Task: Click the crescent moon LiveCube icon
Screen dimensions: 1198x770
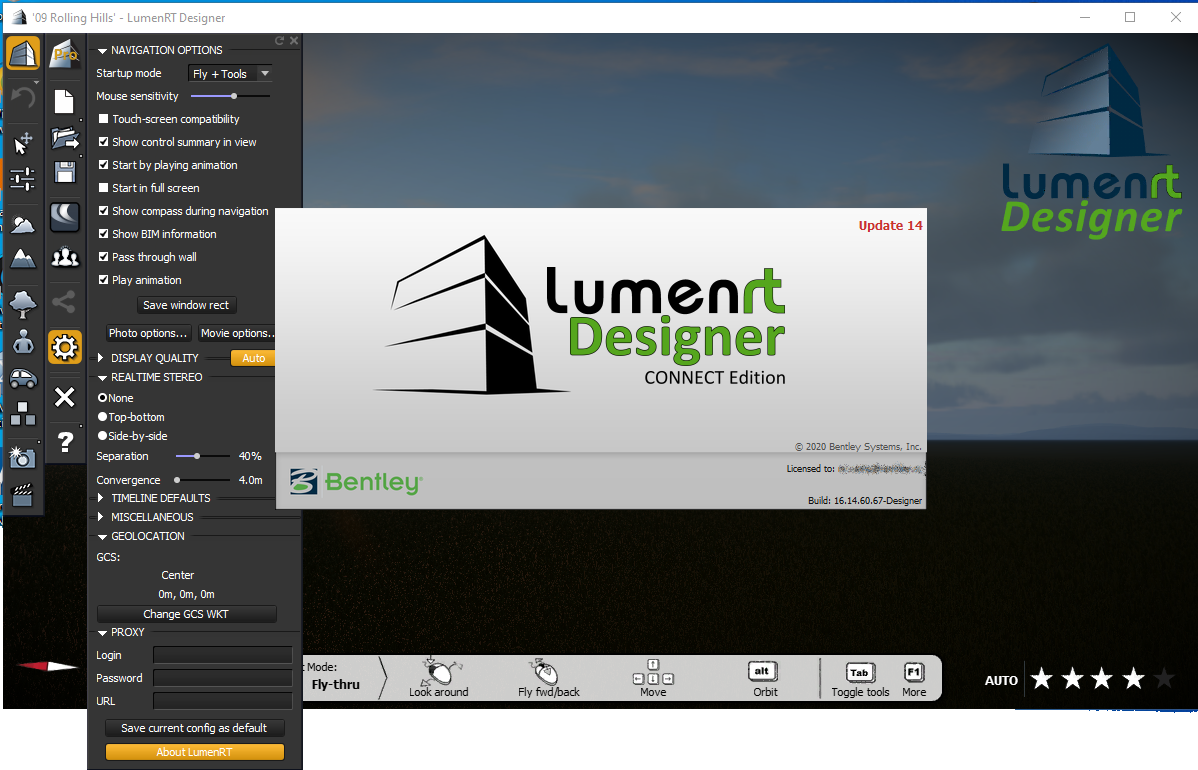Action: point(65,217)
